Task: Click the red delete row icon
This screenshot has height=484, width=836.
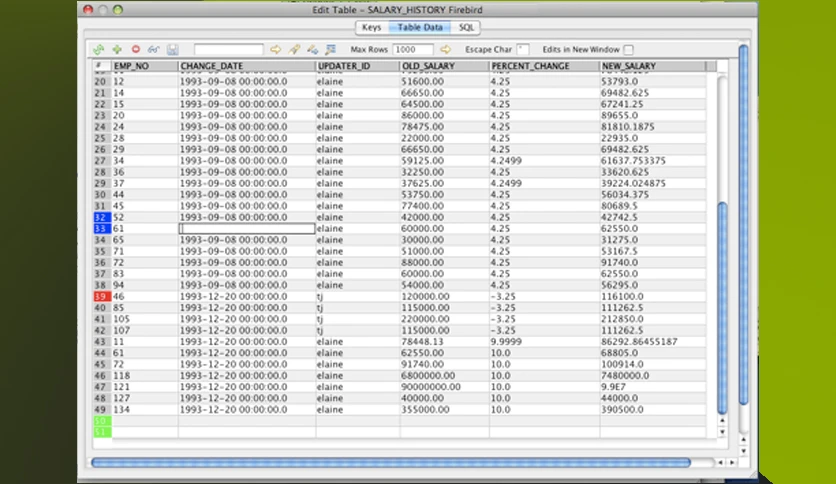Action: (135, 49)
